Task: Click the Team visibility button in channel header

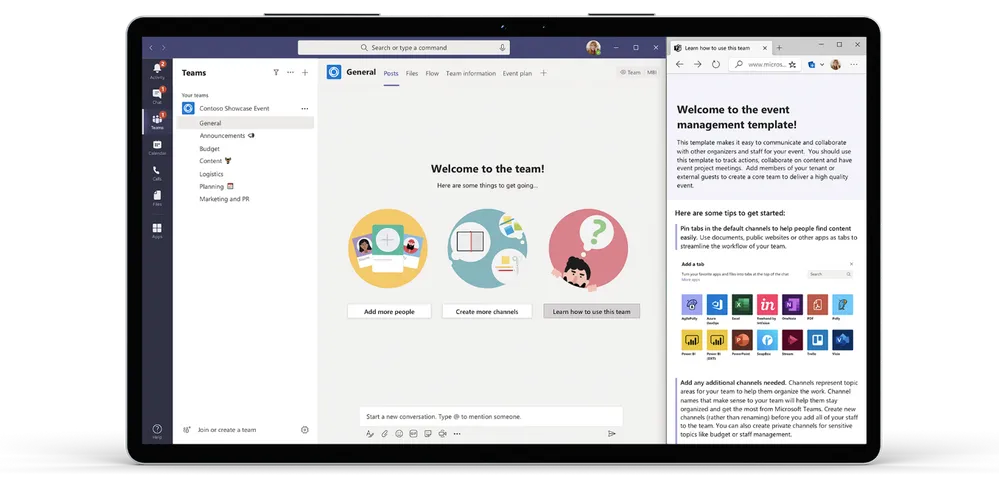Action: pyautogui.click(x=630, y=73)
